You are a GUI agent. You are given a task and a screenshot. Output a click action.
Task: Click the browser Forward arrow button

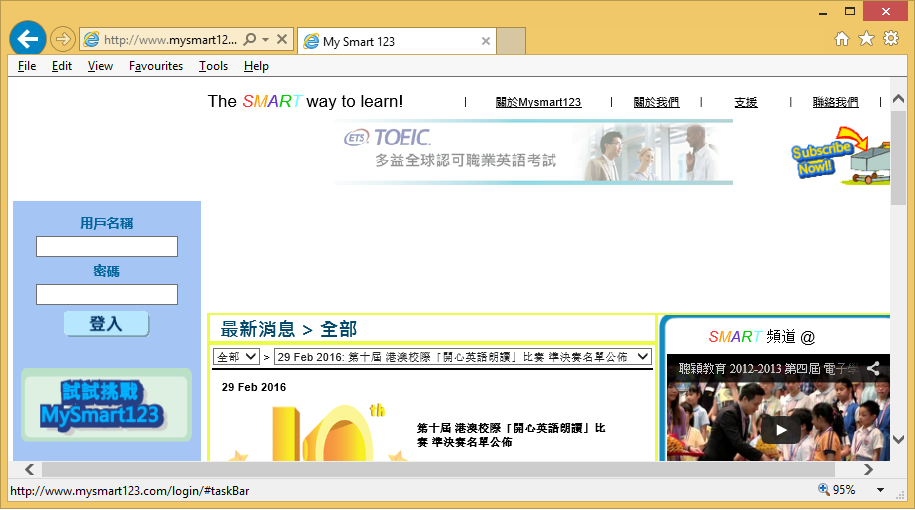coord(62,40)
